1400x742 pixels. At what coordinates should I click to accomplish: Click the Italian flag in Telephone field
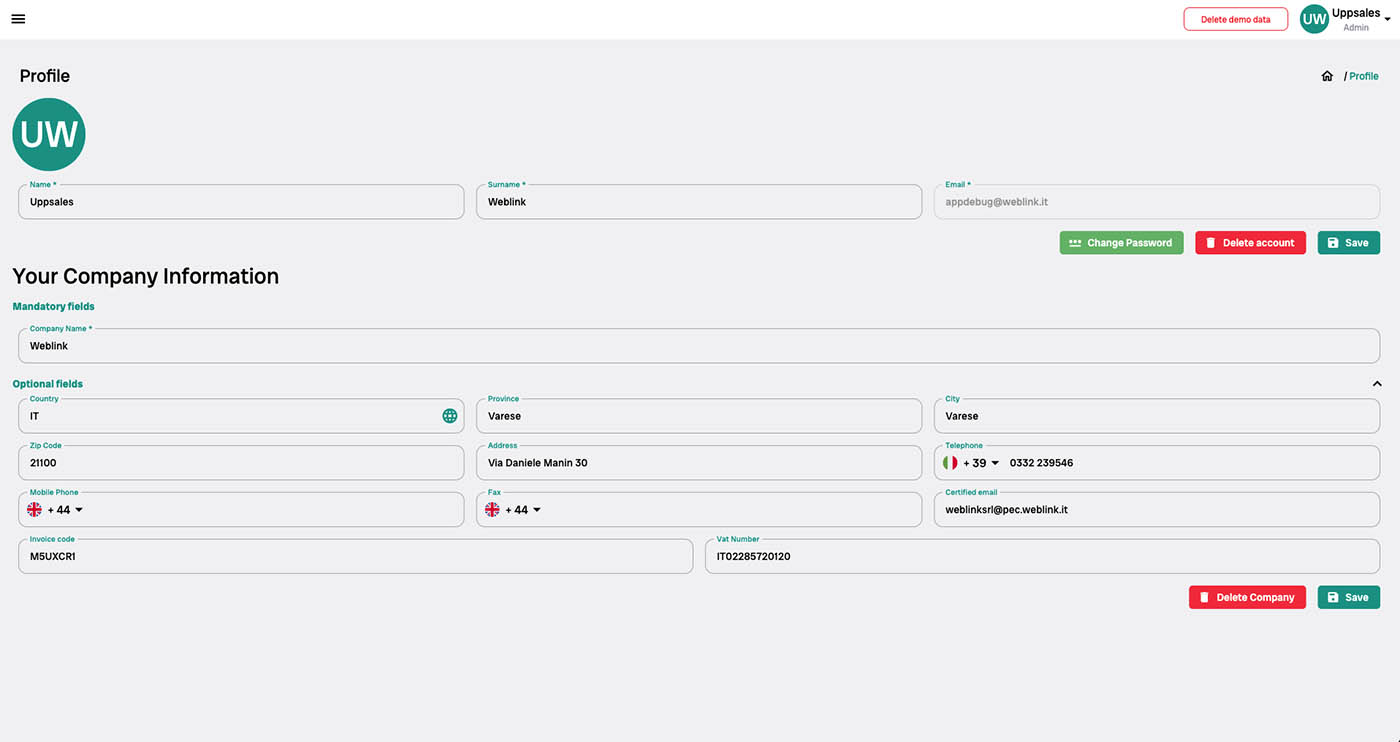tap(950, 463)
